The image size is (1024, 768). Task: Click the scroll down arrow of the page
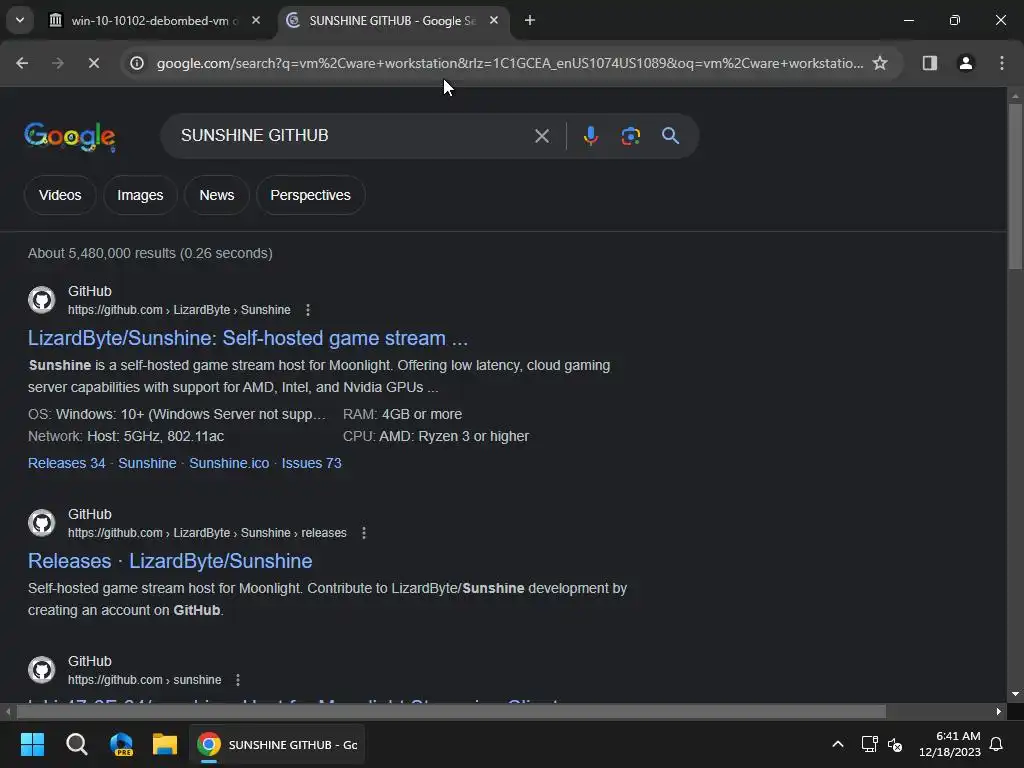tap(1015, 694)
